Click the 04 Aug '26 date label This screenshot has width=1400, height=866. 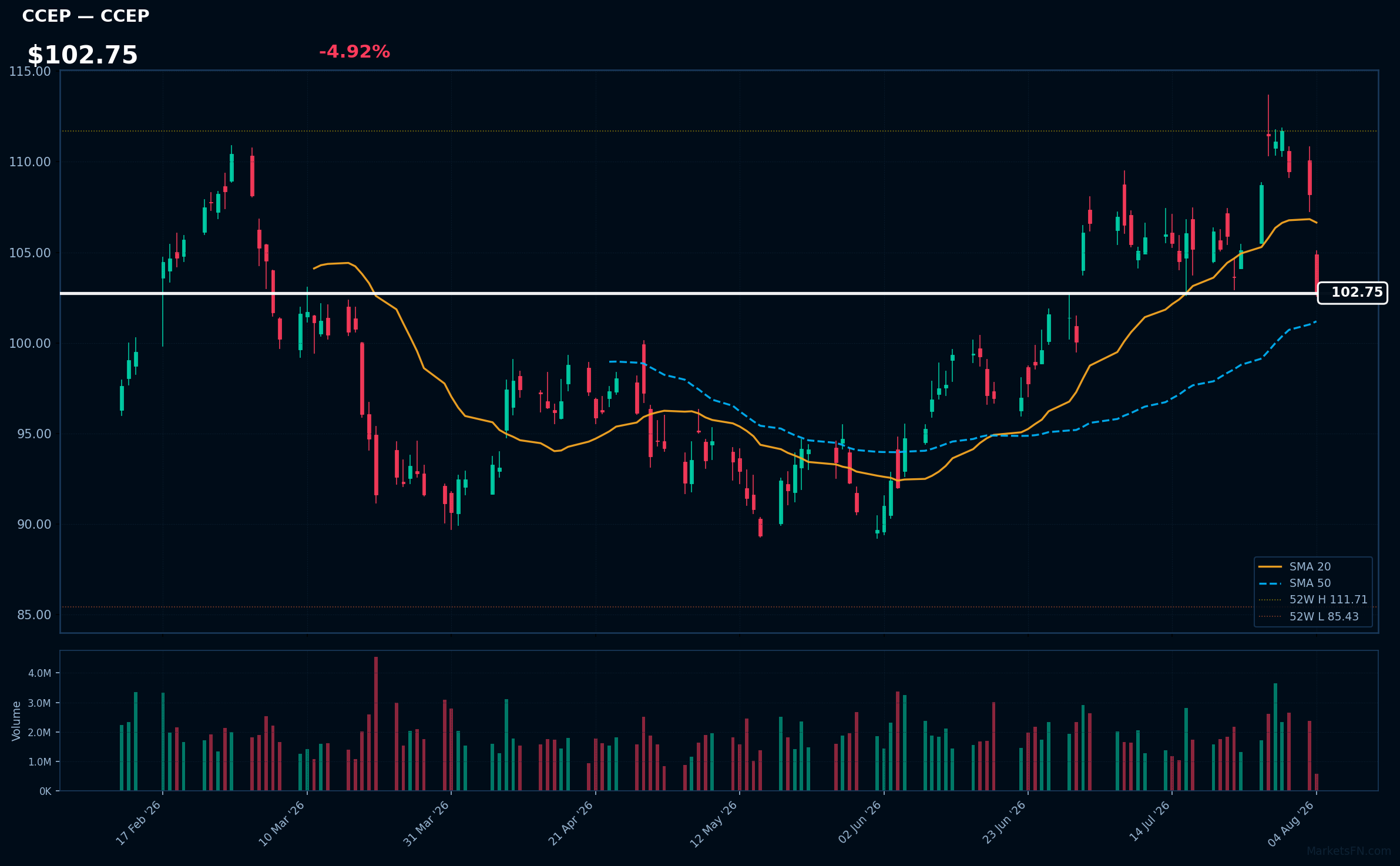(1291, 823)
